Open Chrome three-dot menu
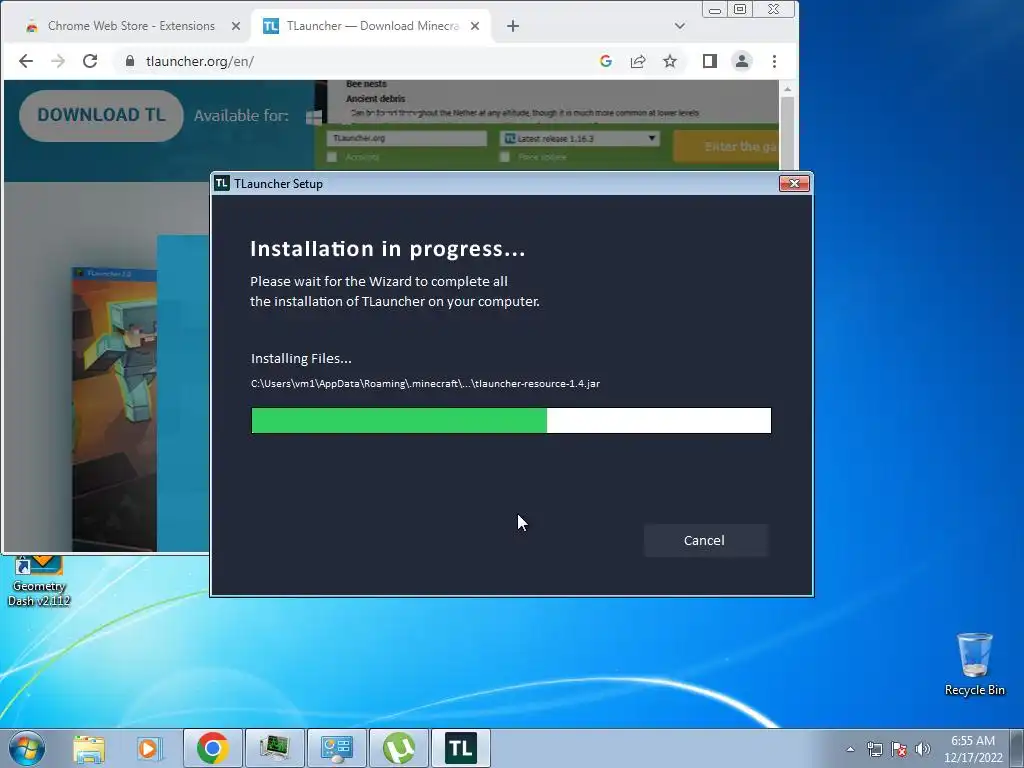This screenshot has width=1024, height=768. point(774,61)
